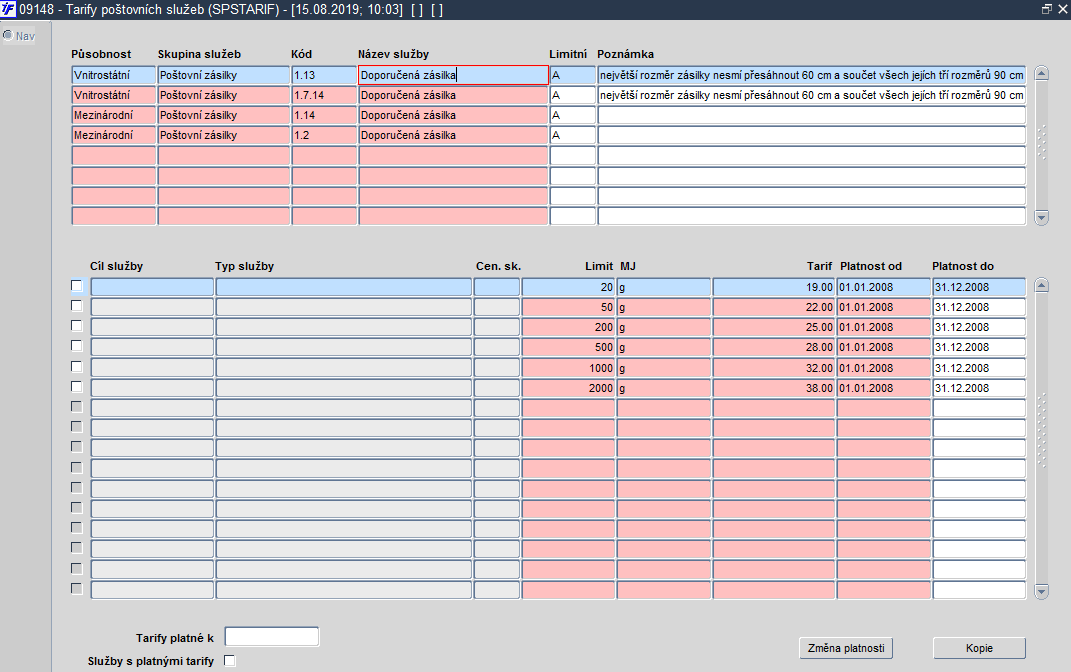
Task: Click the Změna platnosti button
Action: pyautogui.click(x=846, y=648)
